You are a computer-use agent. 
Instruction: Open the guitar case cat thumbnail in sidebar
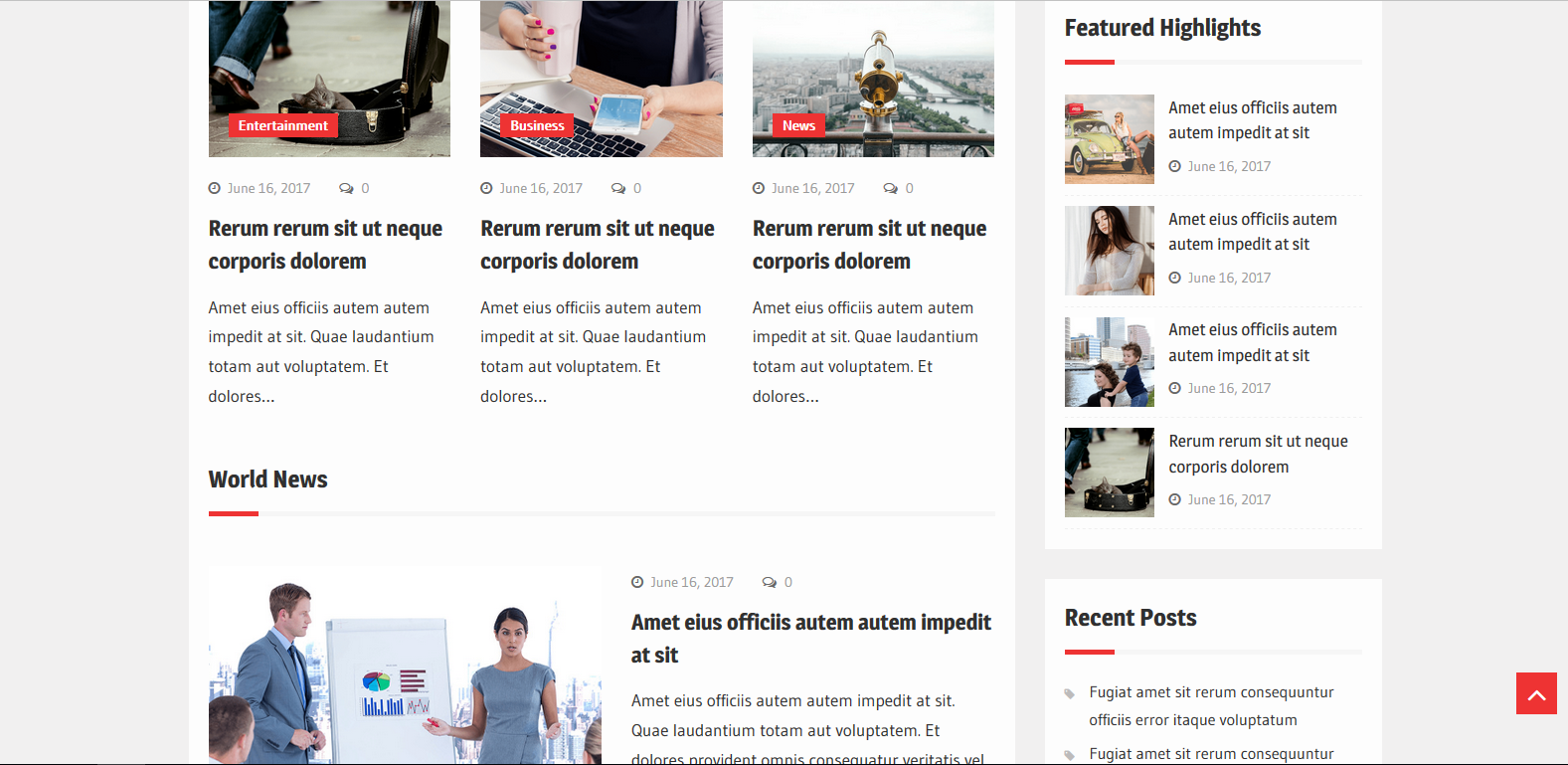click(1109, 473)
